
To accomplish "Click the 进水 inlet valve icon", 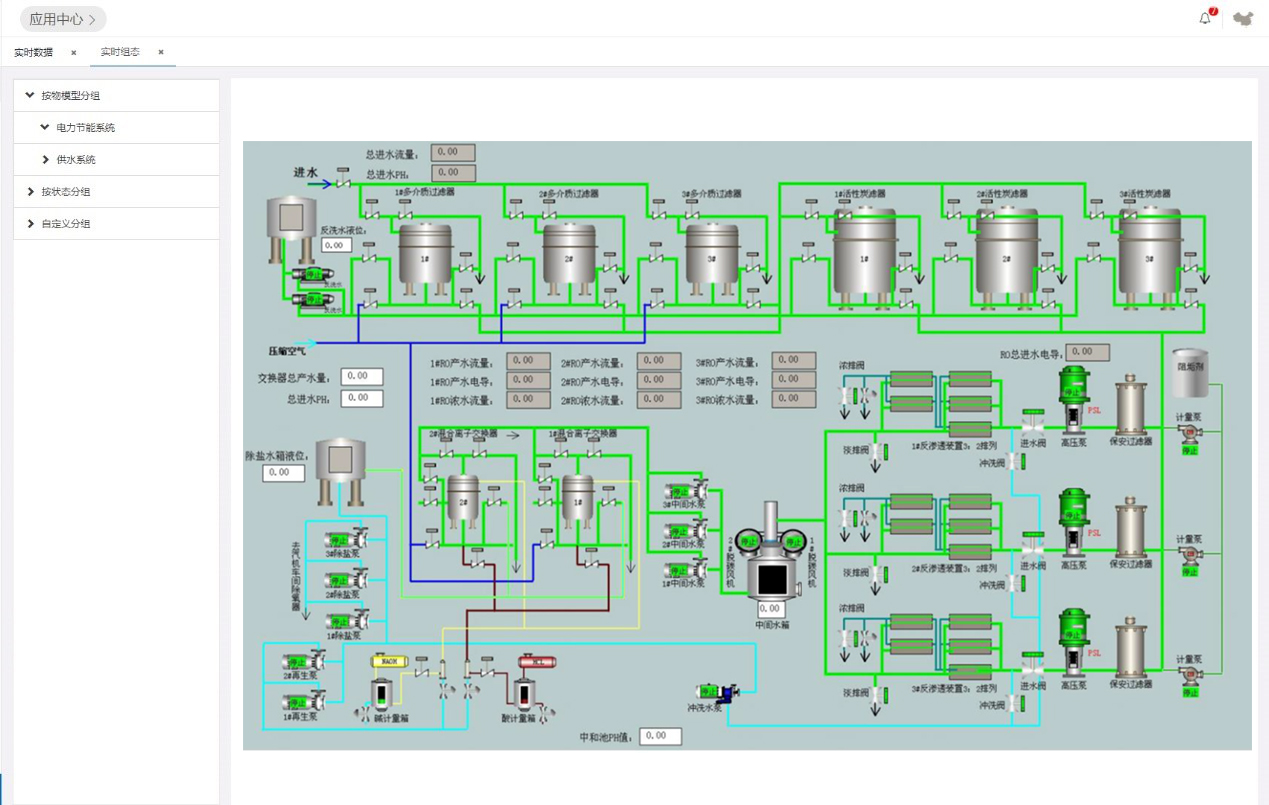I will (x=343, y=182).
